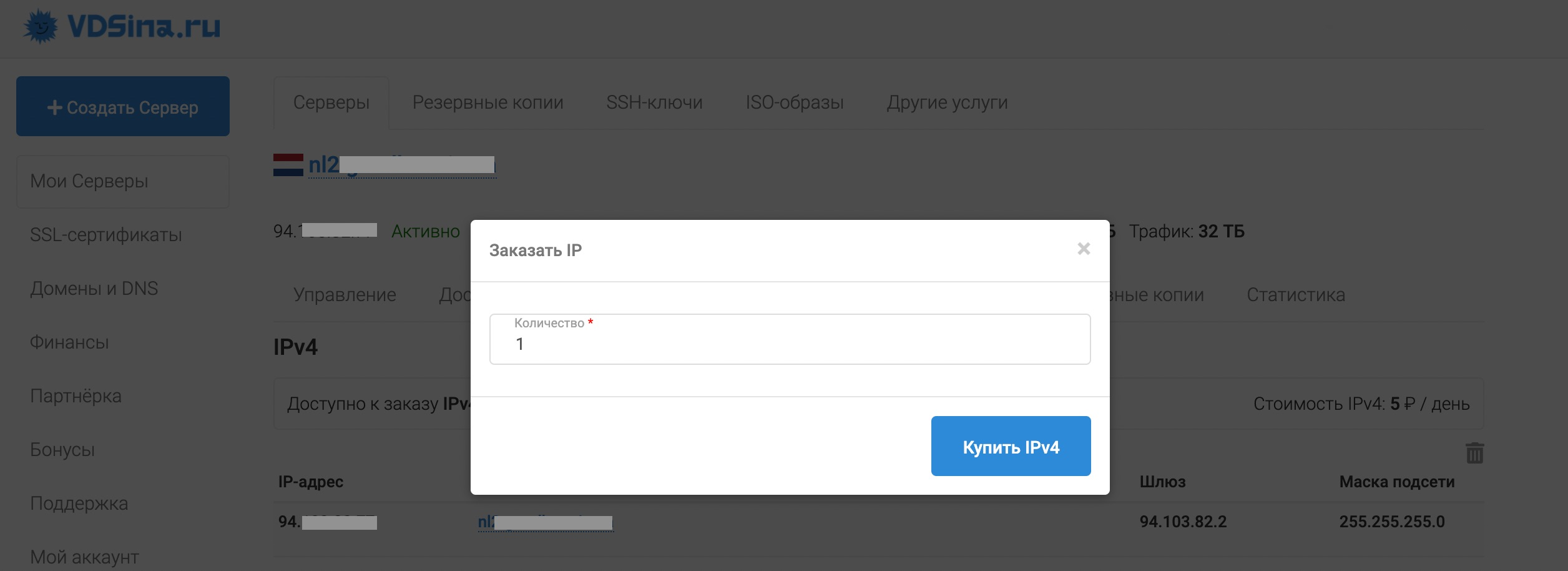Open SSL-сертификаты section
This screenshot has height=571, width=1568.
[106, 235]
